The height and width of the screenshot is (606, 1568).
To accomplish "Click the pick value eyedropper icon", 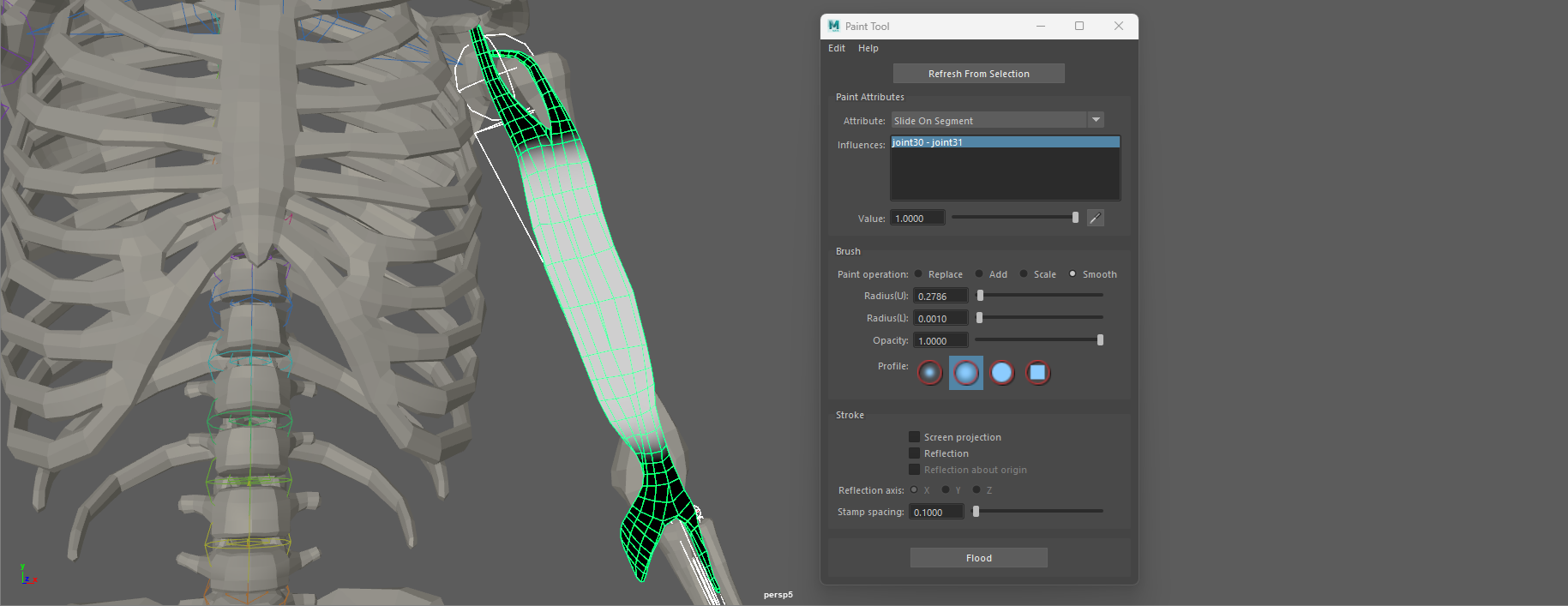I will point(1095,219).
